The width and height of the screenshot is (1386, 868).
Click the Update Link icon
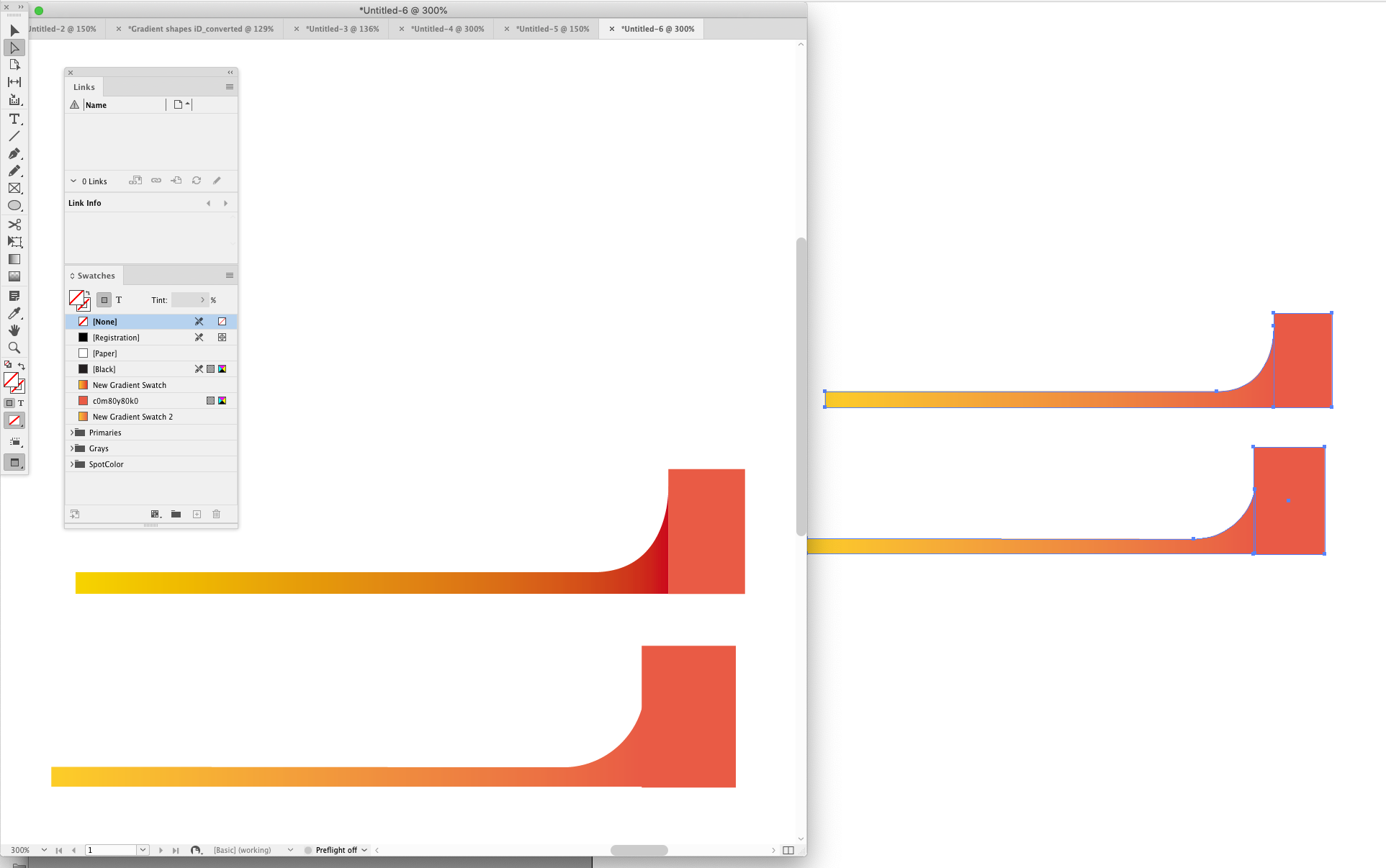(x=197, y=181)
